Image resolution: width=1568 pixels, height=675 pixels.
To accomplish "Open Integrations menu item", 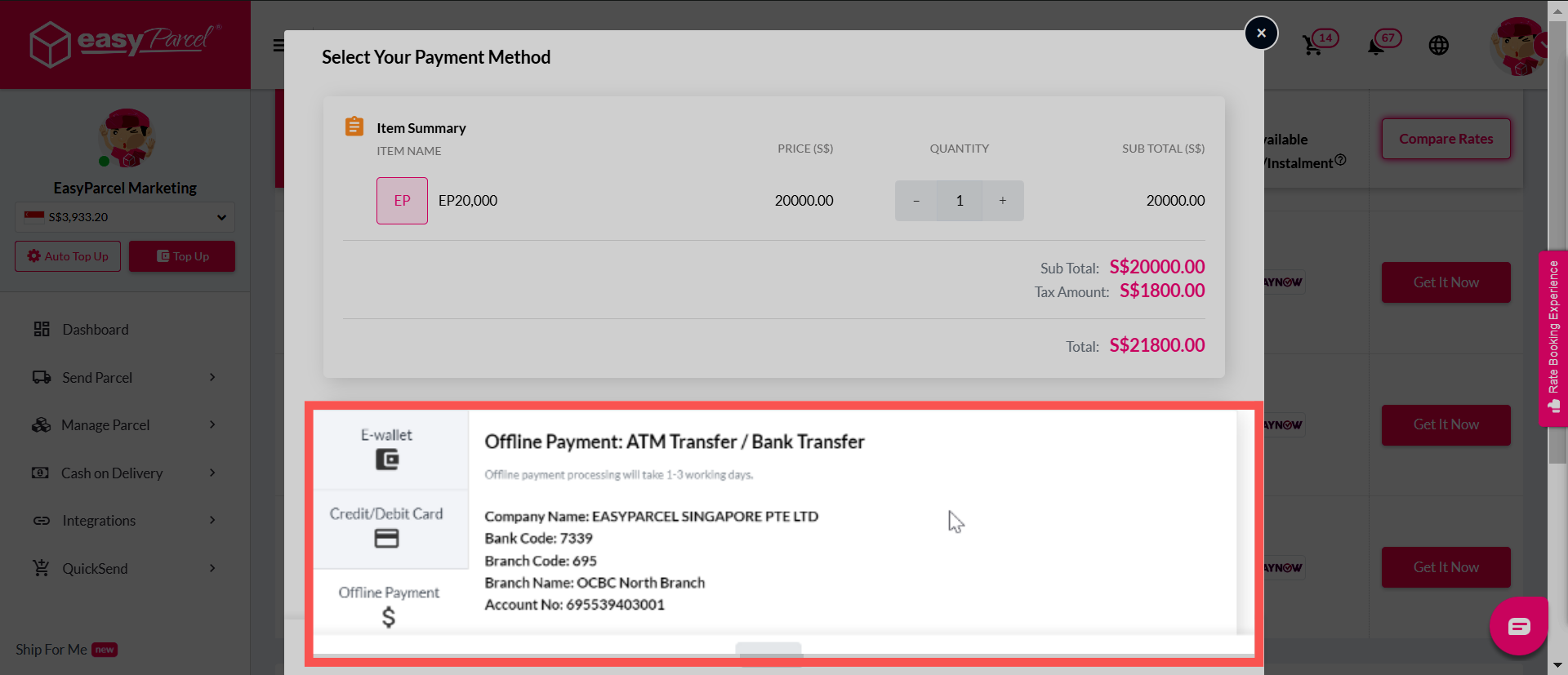I will pyautogui.click(x=99, y=521).
